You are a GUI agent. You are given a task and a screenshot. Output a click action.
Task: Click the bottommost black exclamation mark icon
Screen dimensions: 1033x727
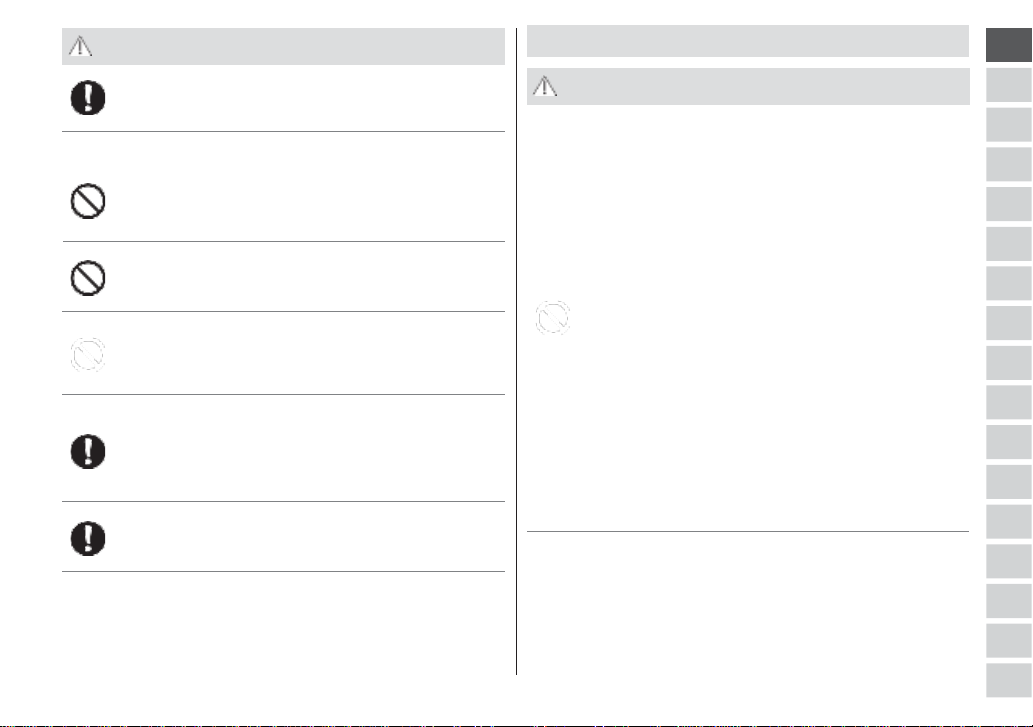[88, 539]
